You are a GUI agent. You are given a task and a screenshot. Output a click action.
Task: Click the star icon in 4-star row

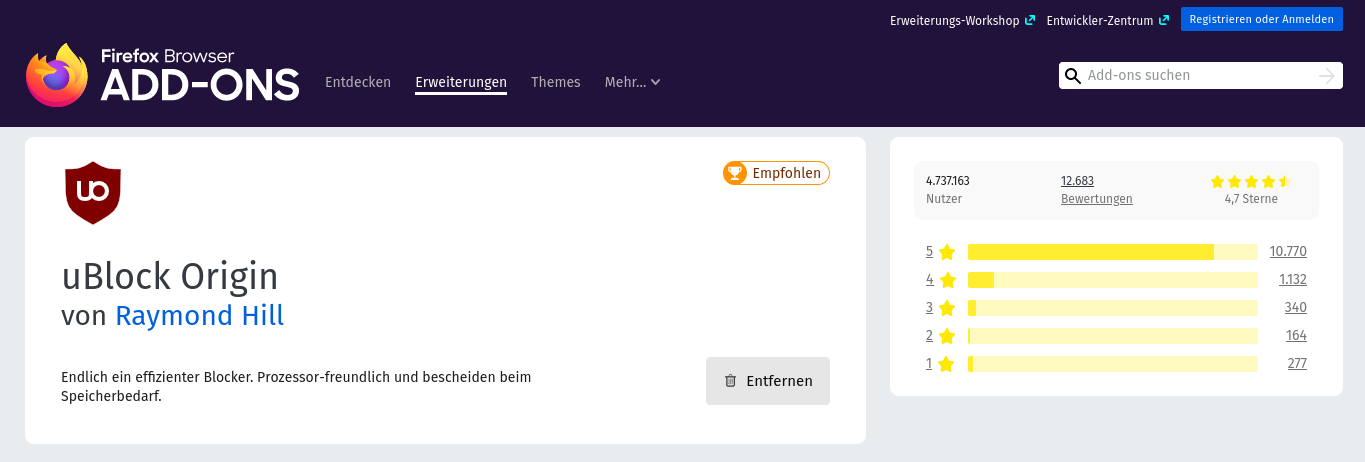pos(947,280)
